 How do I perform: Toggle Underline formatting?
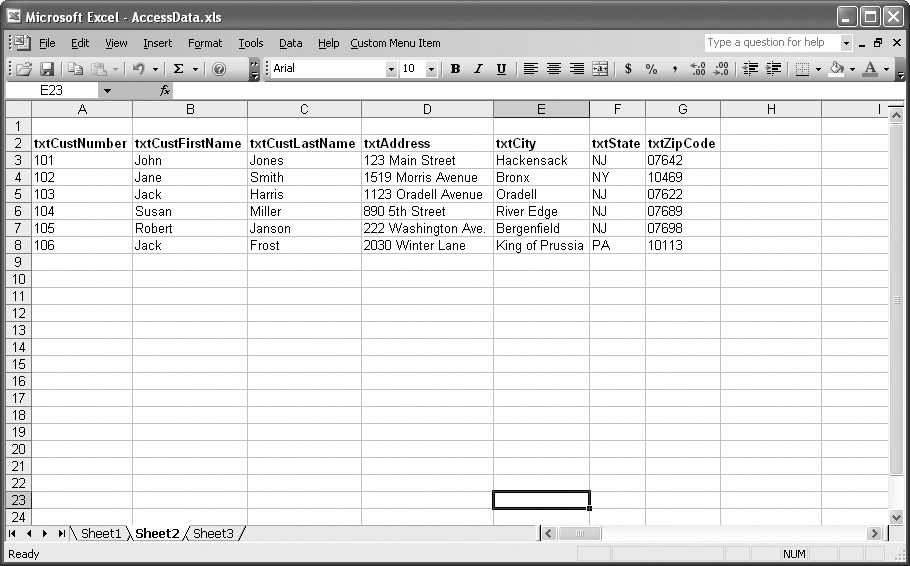point(501,69)
